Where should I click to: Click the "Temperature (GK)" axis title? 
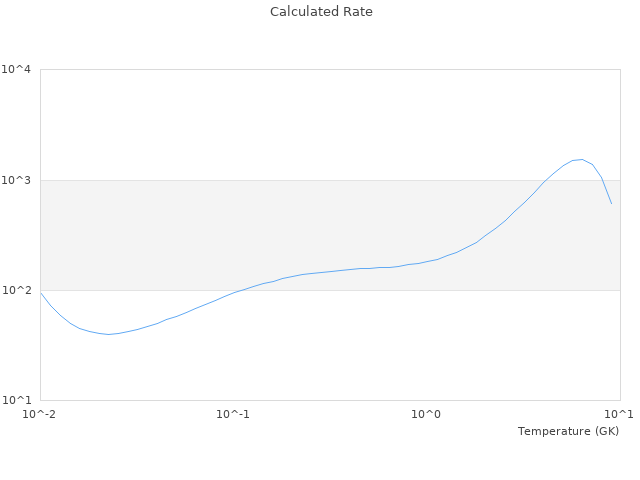tap(568, 431)
